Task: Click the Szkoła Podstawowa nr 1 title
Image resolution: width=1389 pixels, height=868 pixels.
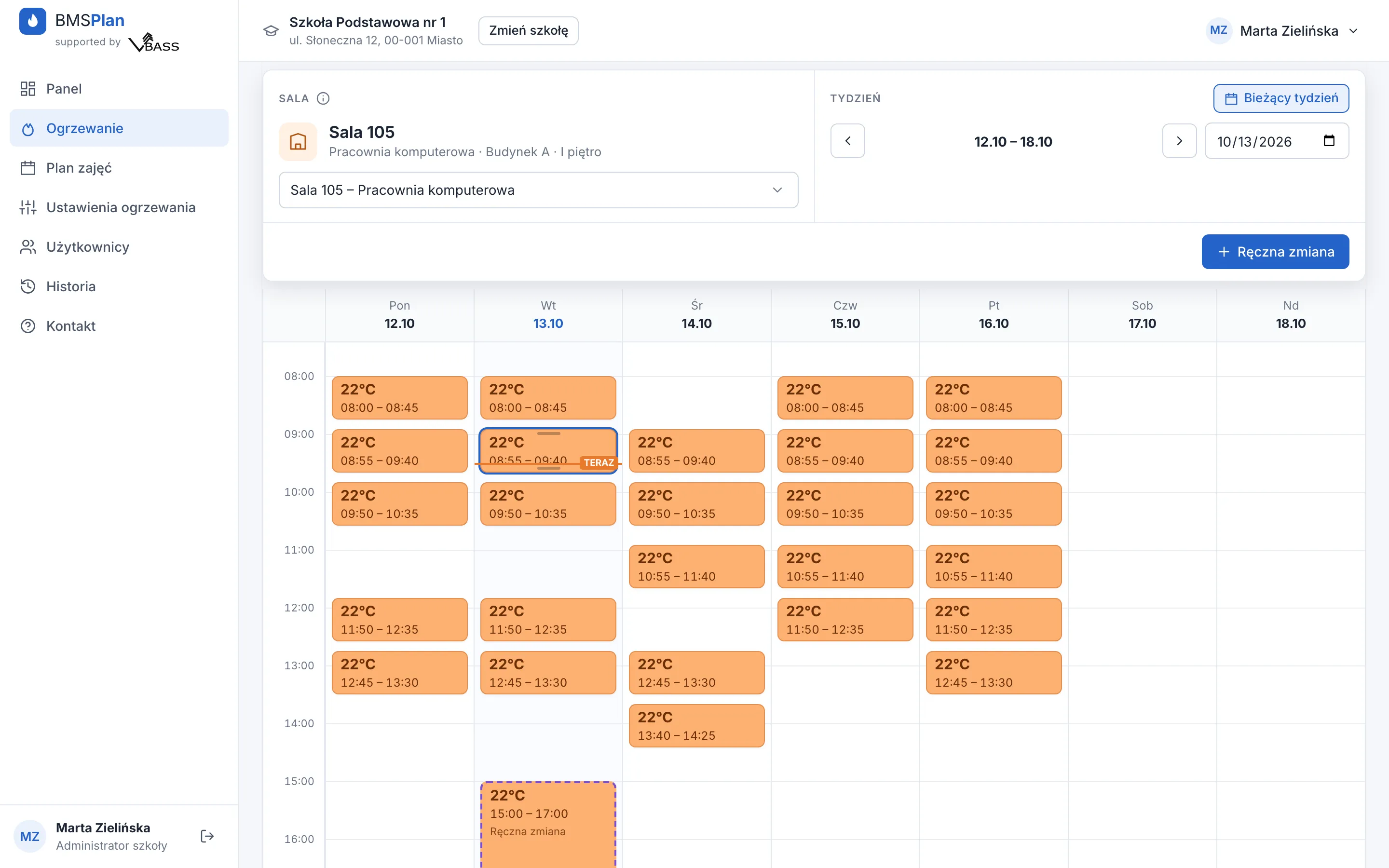Action: (368, 22)
